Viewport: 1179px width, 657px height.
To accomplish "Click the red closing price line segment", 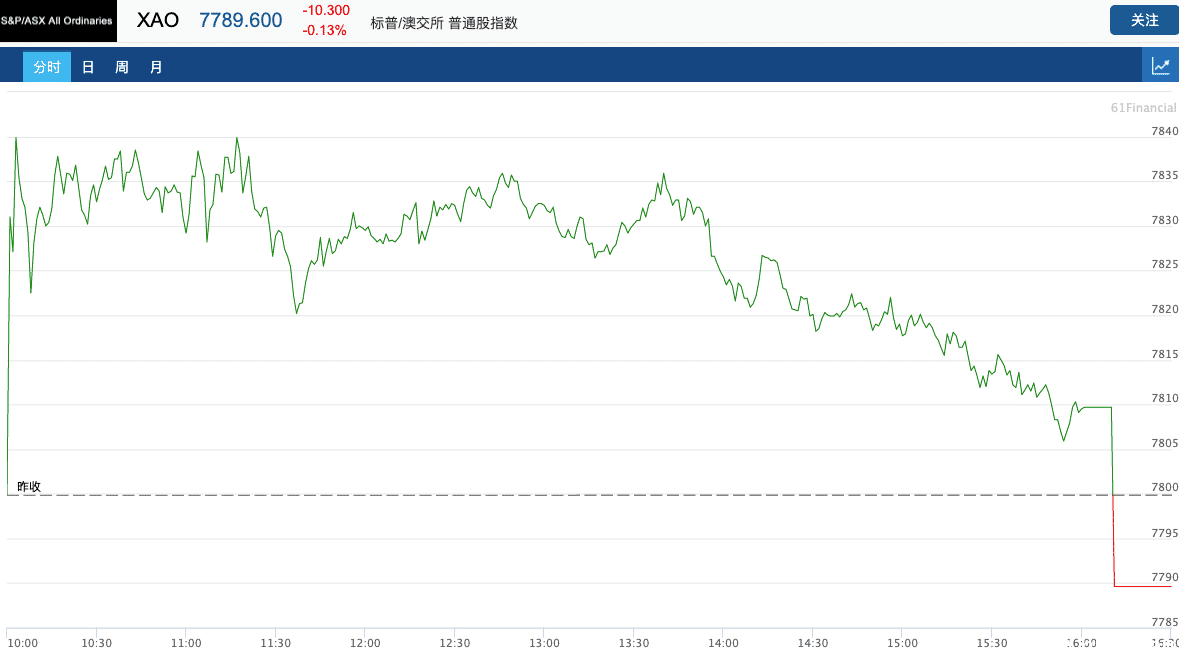I will point(1142,586).
